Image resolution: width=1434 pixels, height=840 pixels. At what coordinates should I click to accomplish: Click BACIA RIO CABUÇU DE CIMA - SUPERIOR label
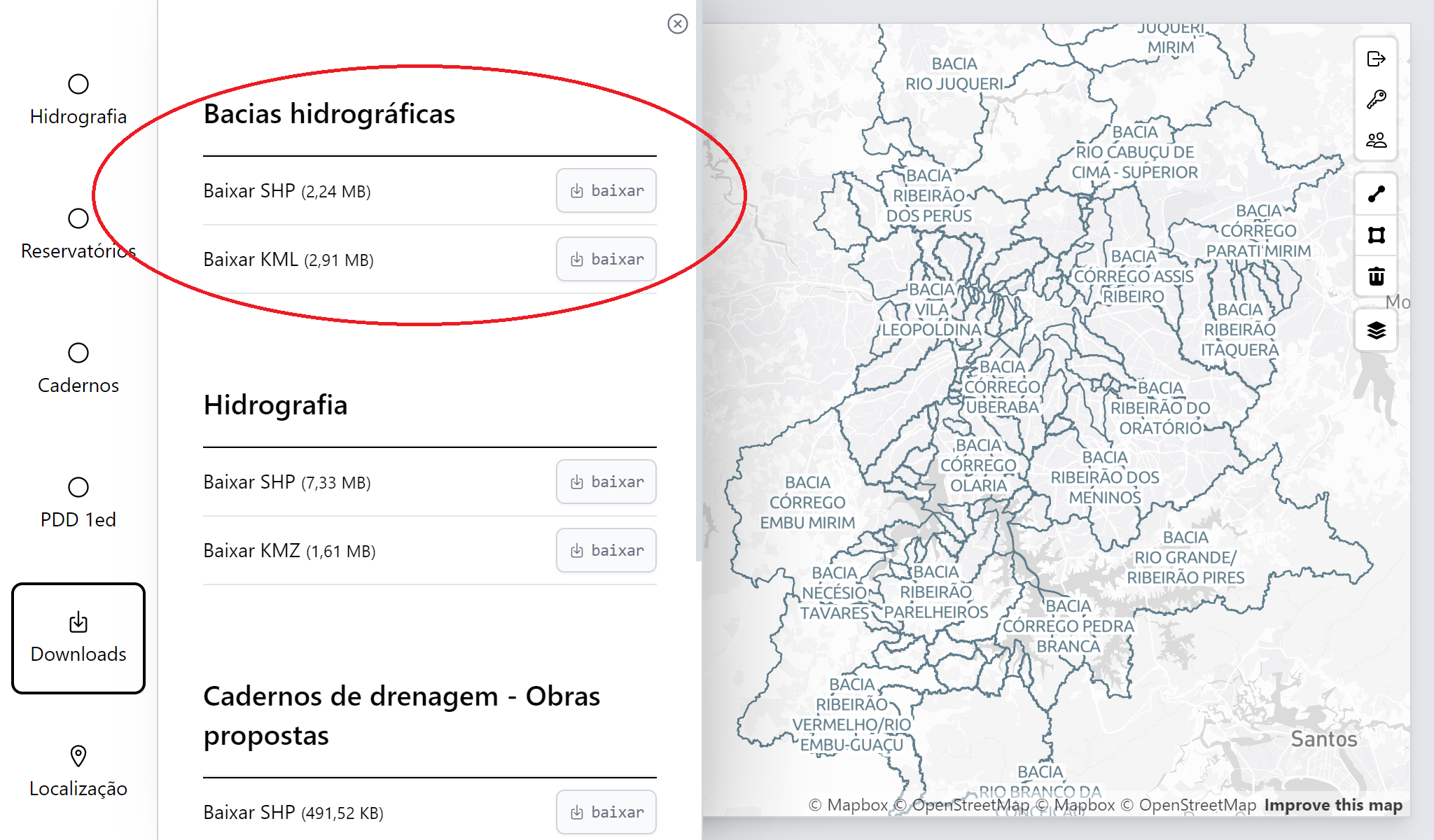(x=1135, y=152)
